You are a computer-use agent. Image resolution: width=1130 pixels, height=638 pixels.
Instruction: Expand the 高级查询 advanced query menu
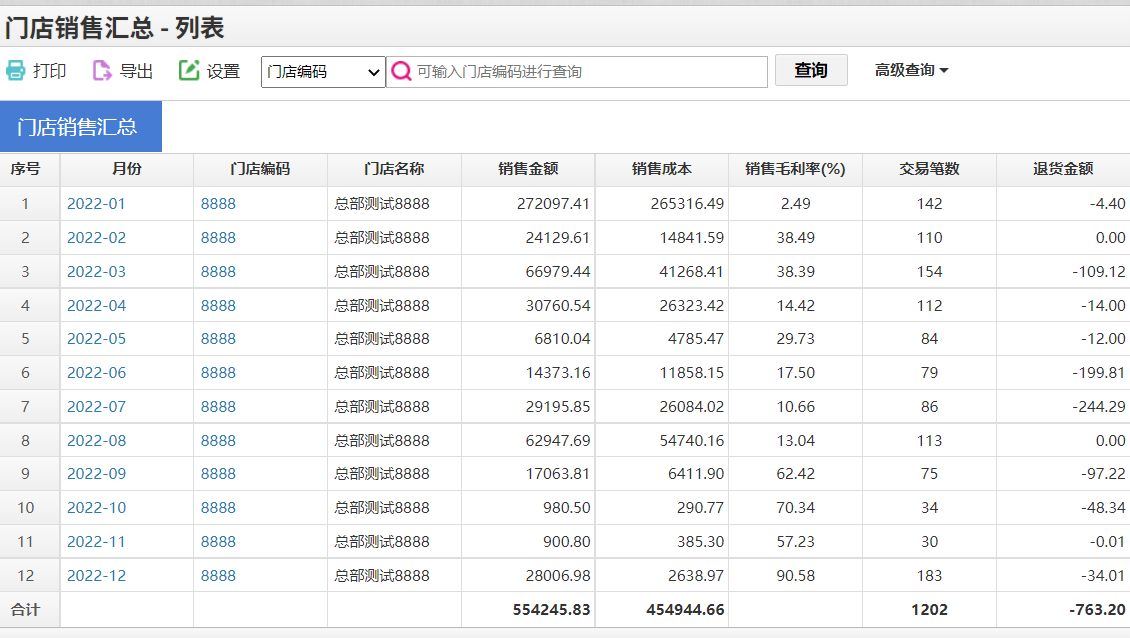pos(911,71)
